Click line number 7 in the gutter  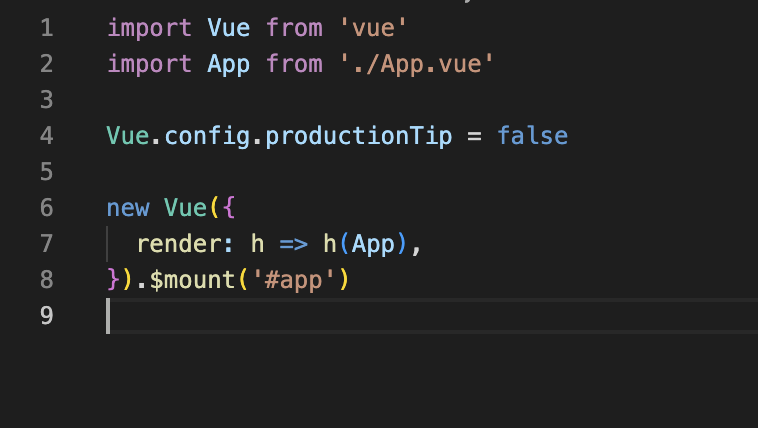pyautogui.click(x=47, y=243)
